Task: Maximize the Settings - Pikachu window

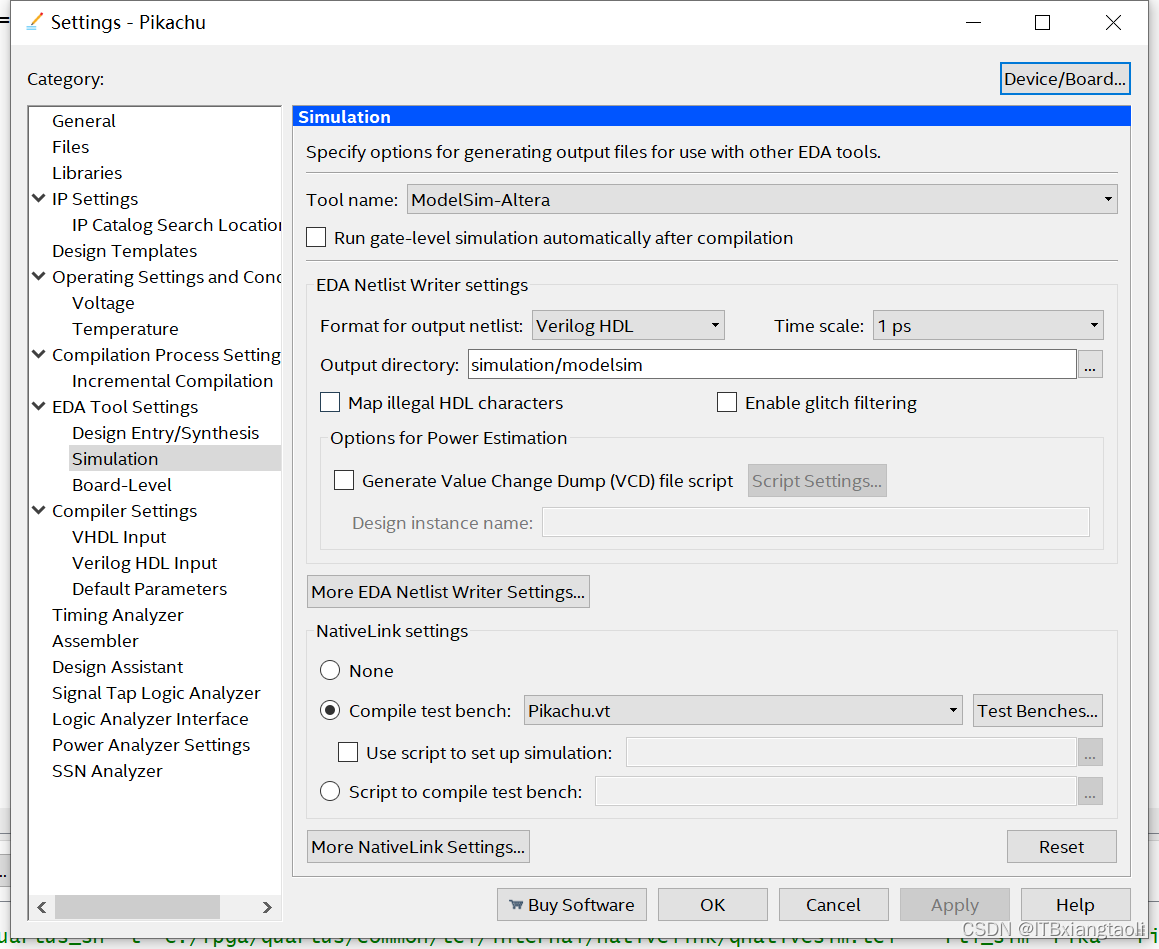Action: [1042, 23]
